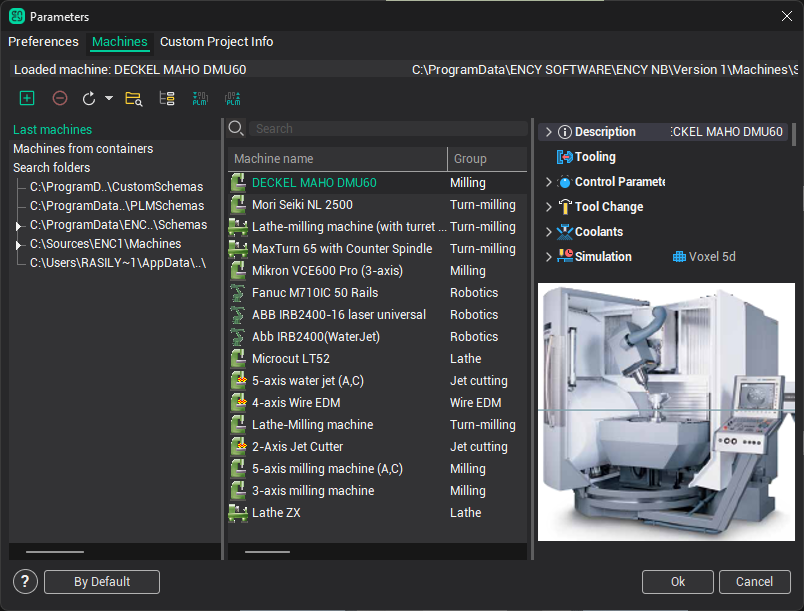Click the refresh list icon
This screenshot has height=611, width=804.
[x=89, y=98]
